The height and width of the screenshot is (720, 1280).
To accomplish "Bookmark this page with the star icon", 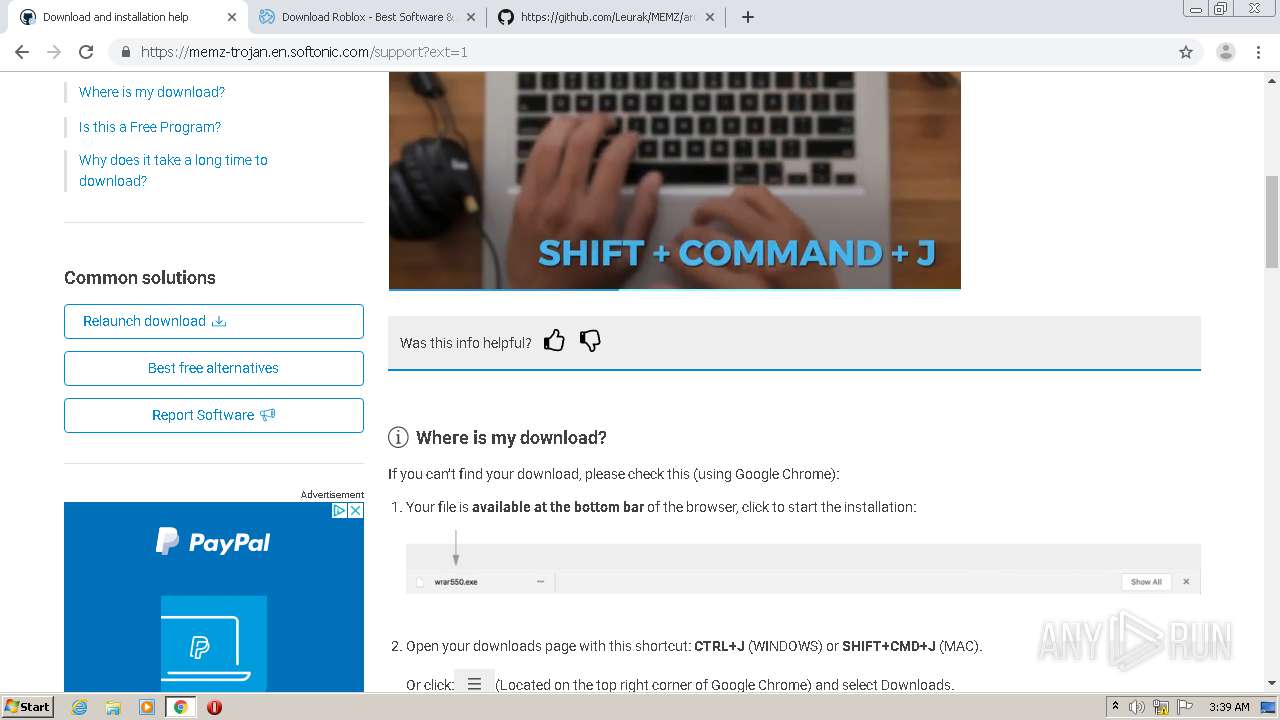I will click(1186, 52).
